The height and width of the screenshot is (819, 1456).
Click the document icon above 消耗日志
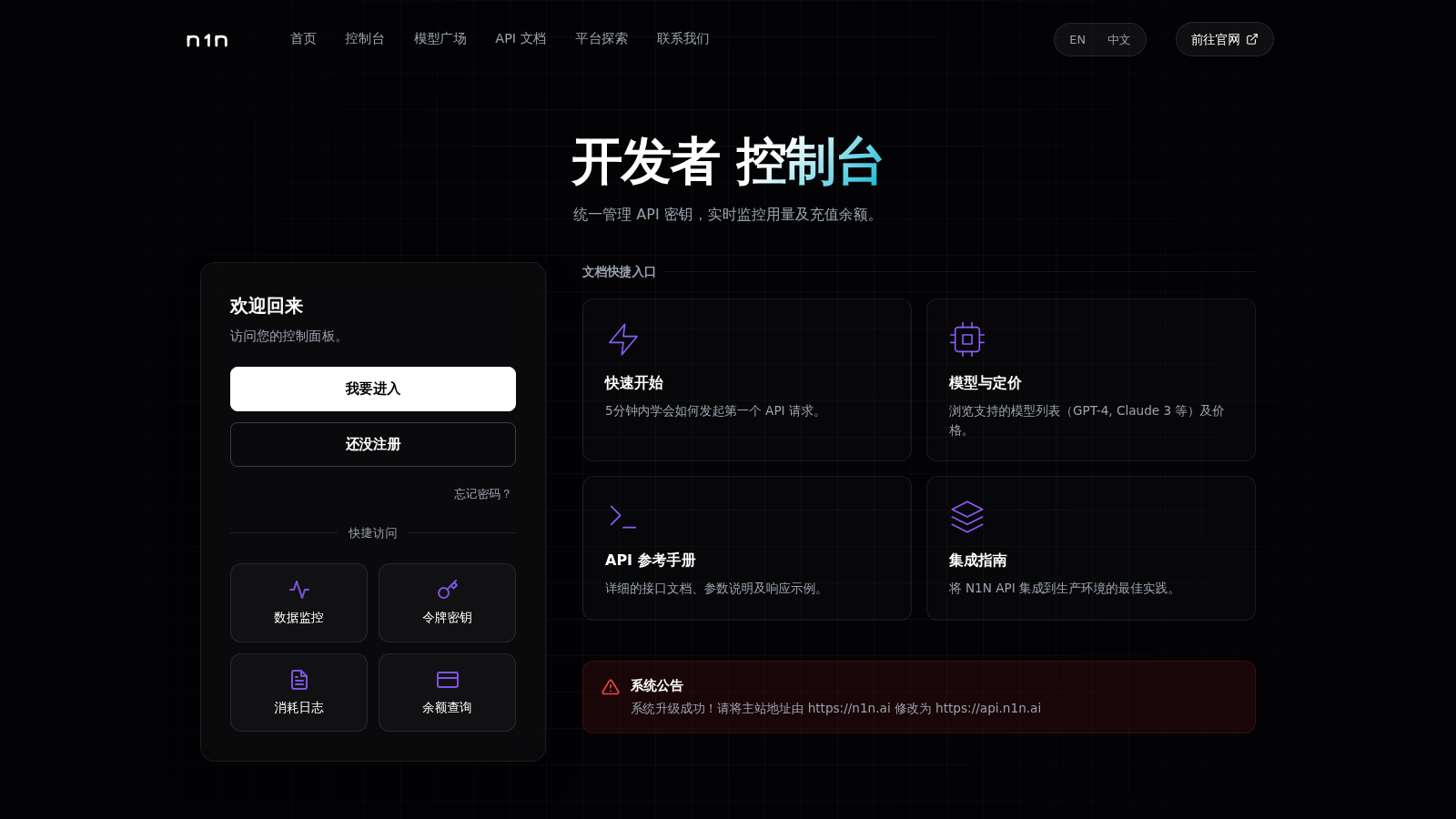point(299,680)
